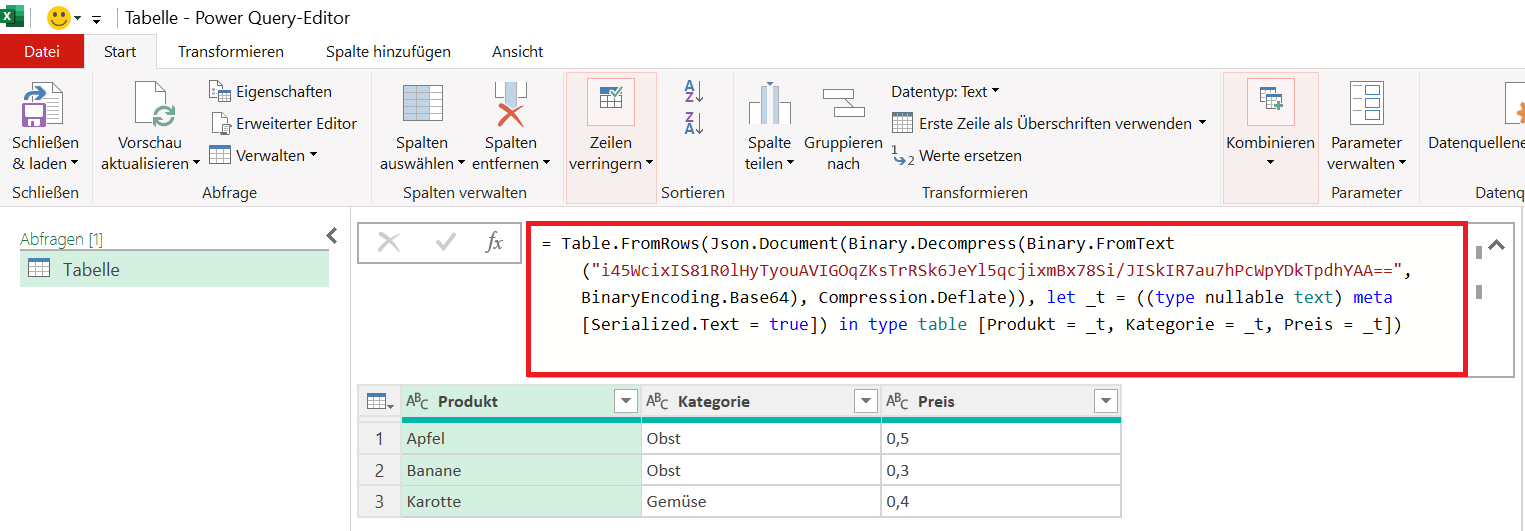Click the ABC type icon of Kategorie column
Viewport: 1525px width, 531px height.
click(x=657, y=401)
